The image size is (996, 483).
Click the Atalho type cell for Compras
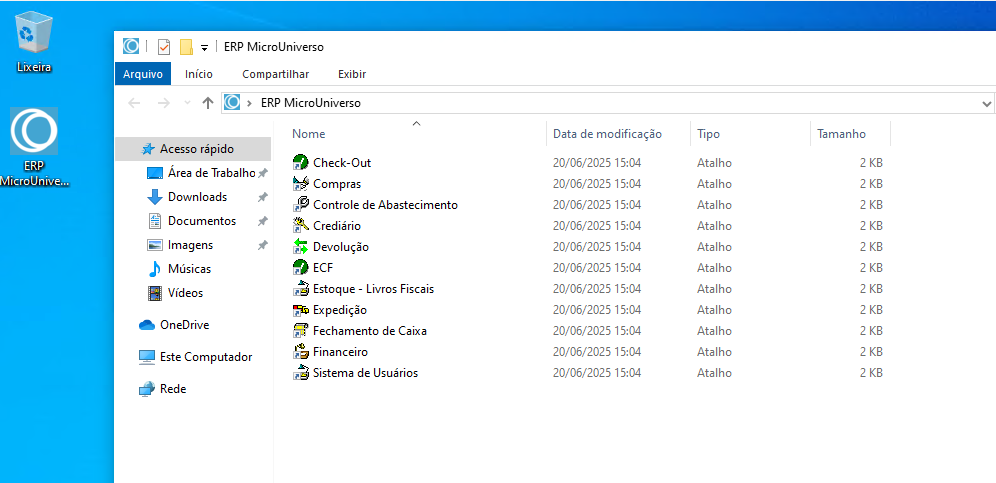pyautogui.click(x=715, y=184)
